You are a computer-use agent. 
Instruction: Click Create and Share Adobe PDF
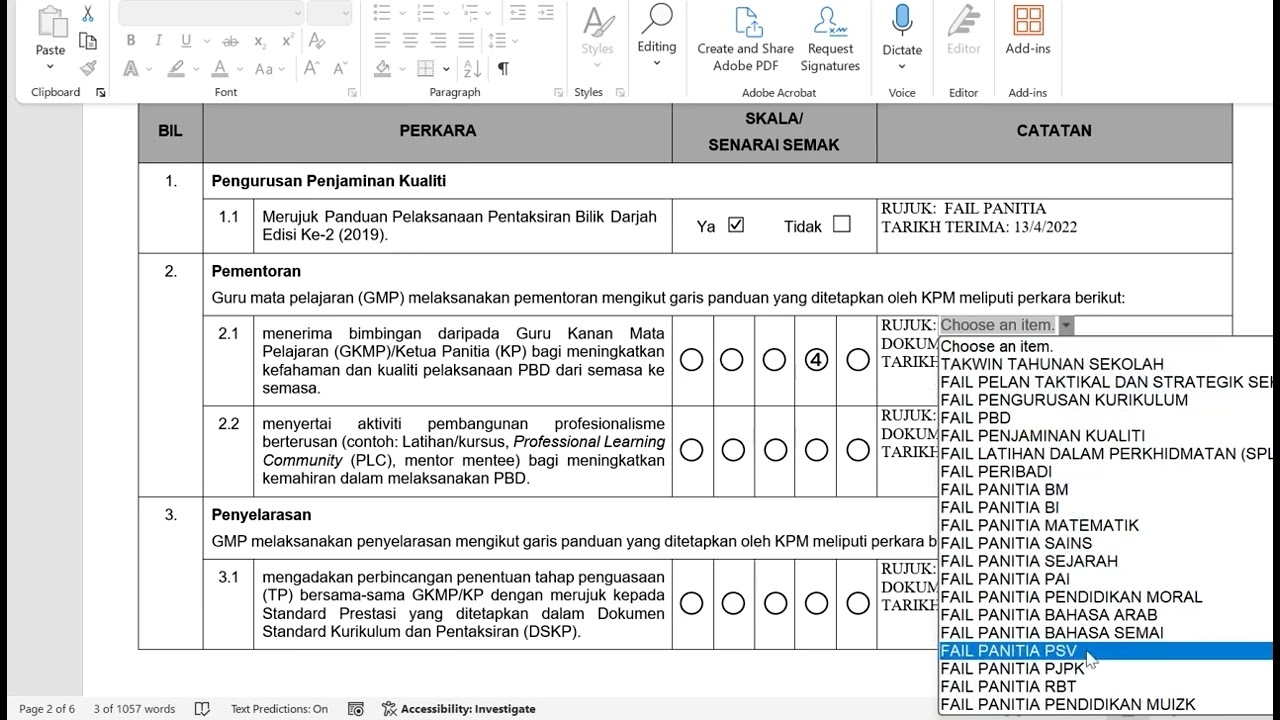click(745, 40)
